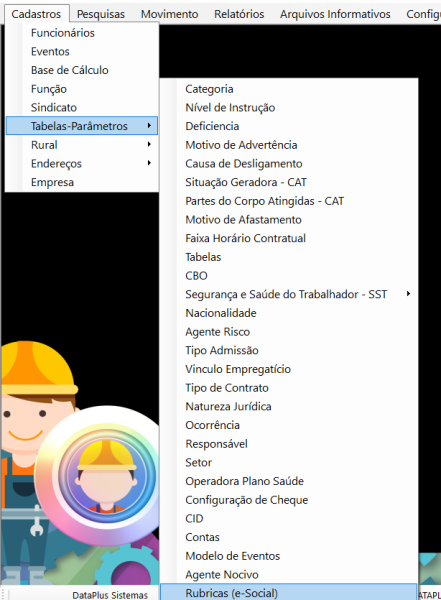
Task: Select Situação Geradora - CAT
Action: click(289, 183)
